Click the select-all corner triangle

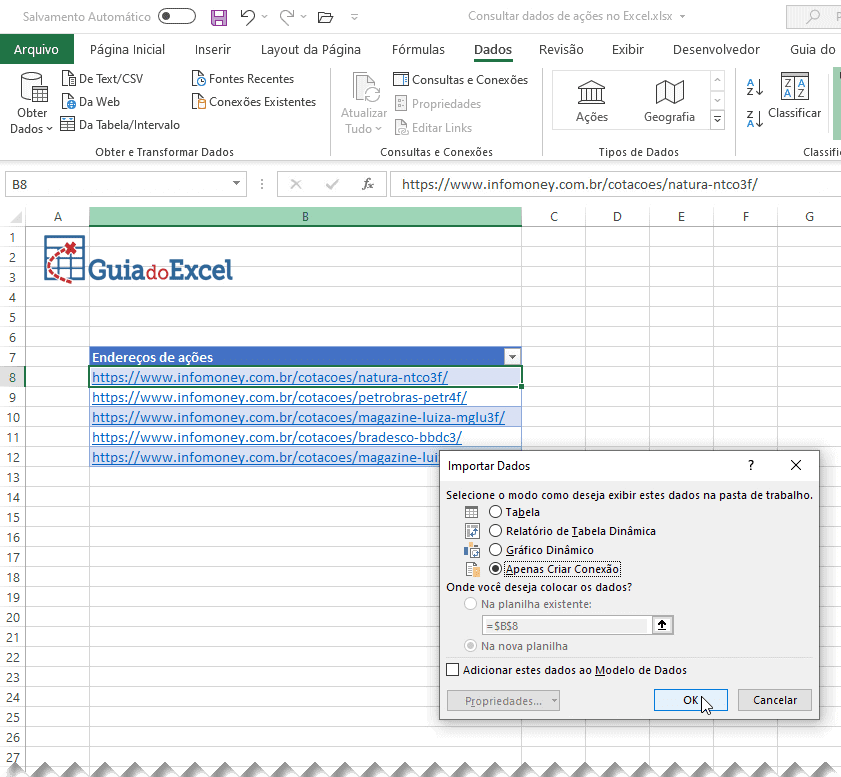(17, 217)
